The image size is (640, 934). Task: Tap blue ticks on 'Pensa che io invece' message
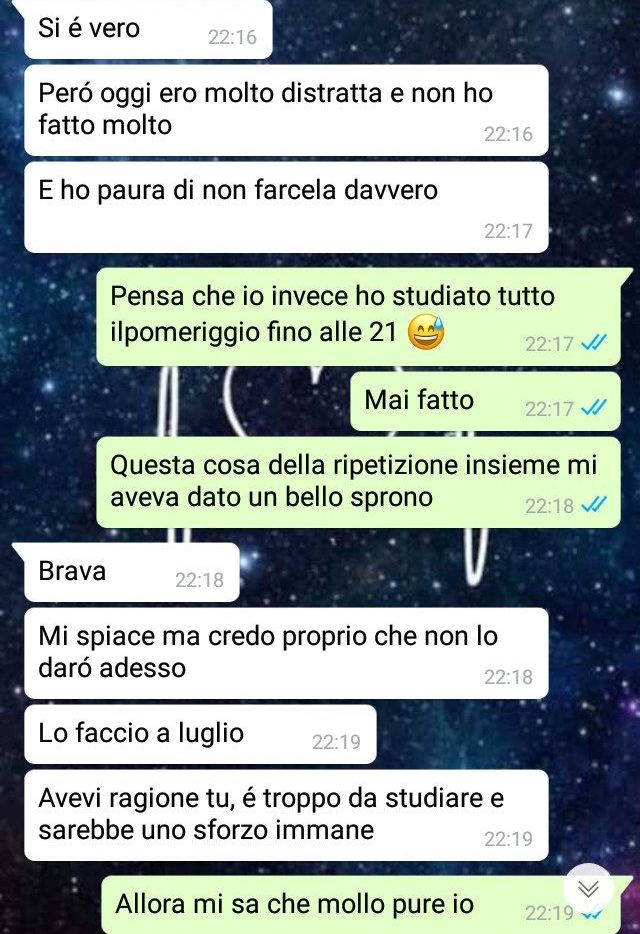(x=594, y=343)
